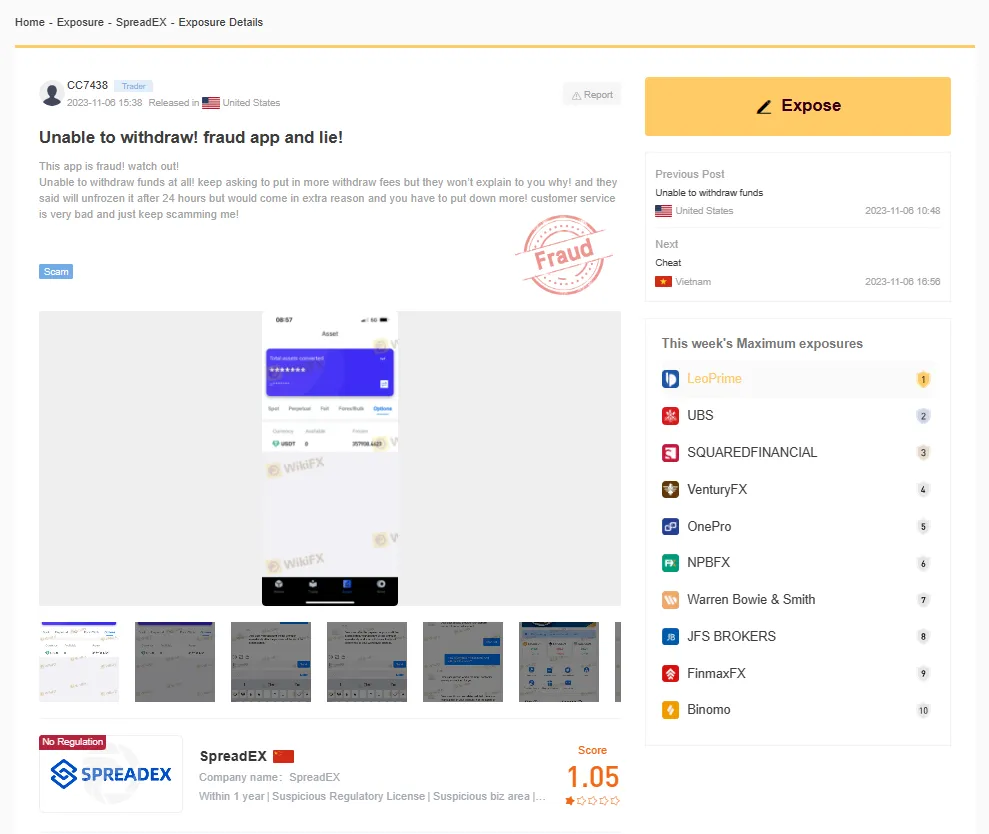Open Warren Bowie & Smith link

pyautogui.click(x=751, y=599)
